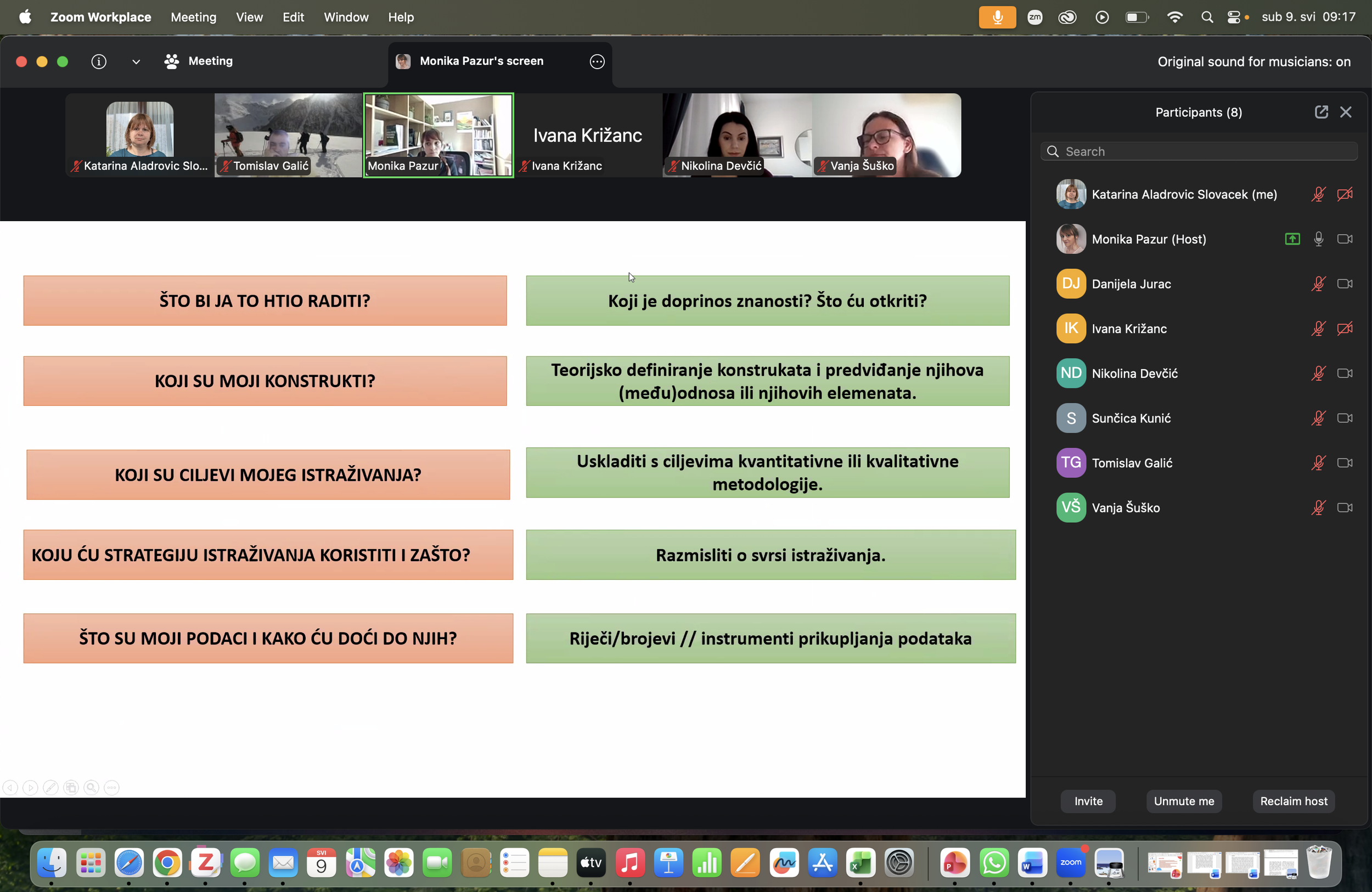The image size is (1372, 892).
Task: Open the Meeting menu in menu bar
Action: pyautogui.click(x=194, y=18)
